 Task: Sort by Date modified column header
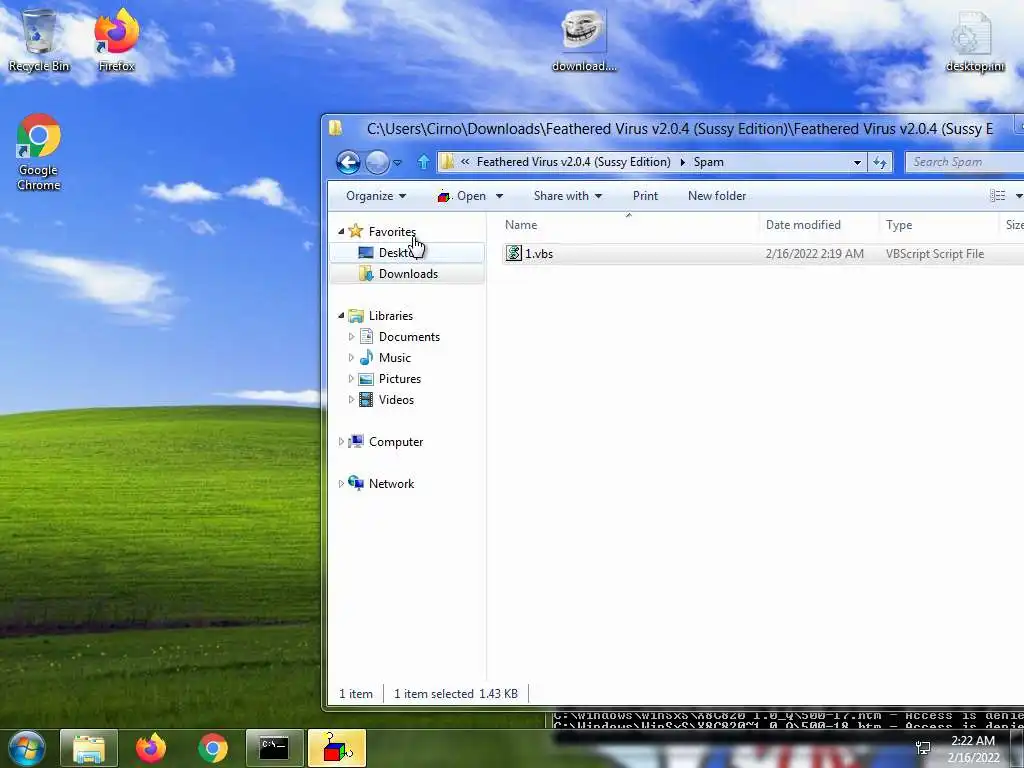[819, 225]
